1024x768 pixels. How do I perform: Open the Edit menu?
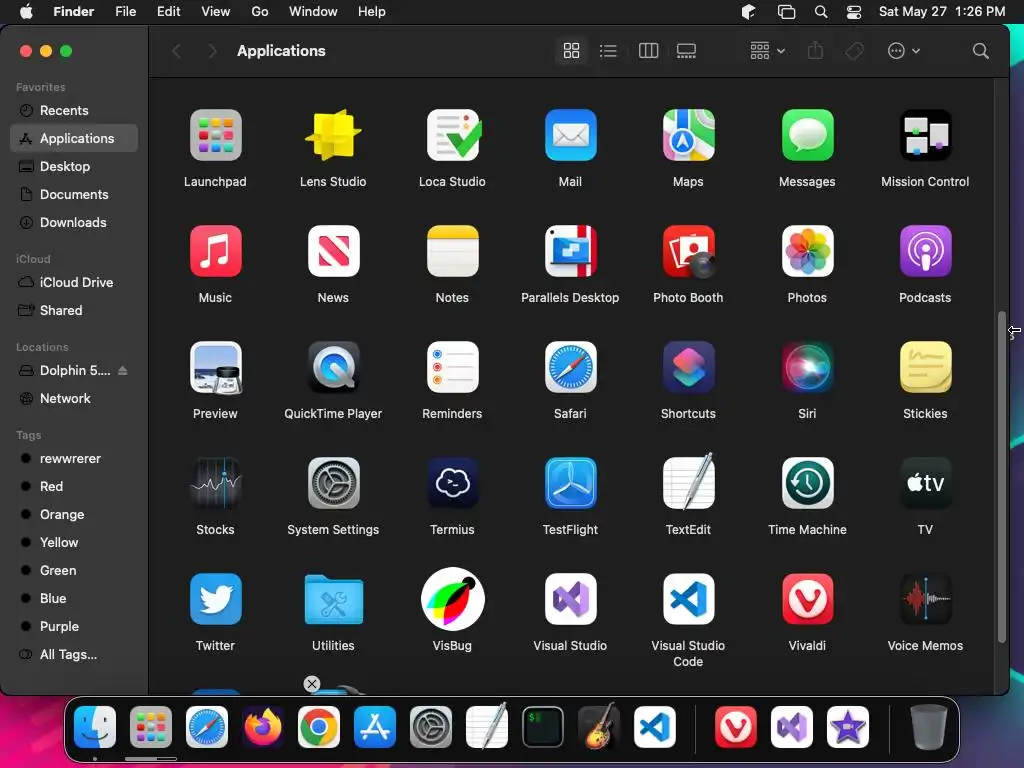pos(168,12)
